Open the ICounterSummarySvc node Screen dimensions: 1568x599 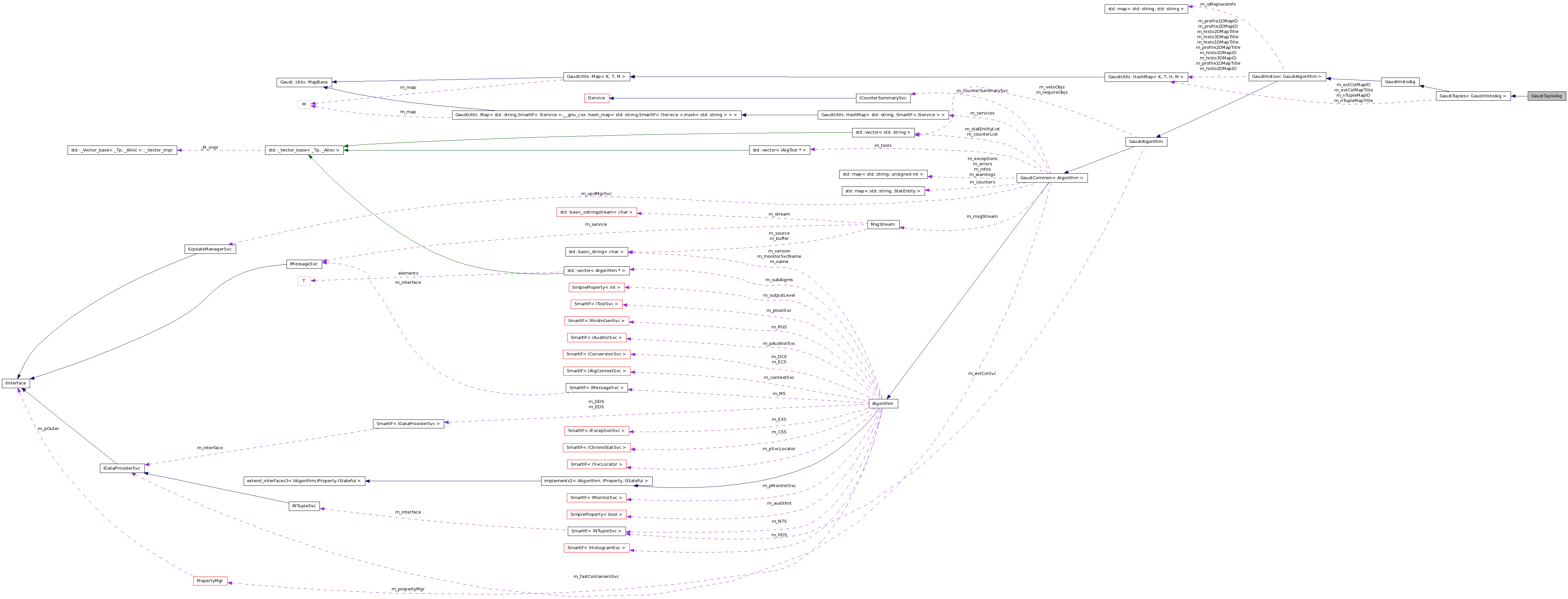pyautogui.click(x=884, y=97)
